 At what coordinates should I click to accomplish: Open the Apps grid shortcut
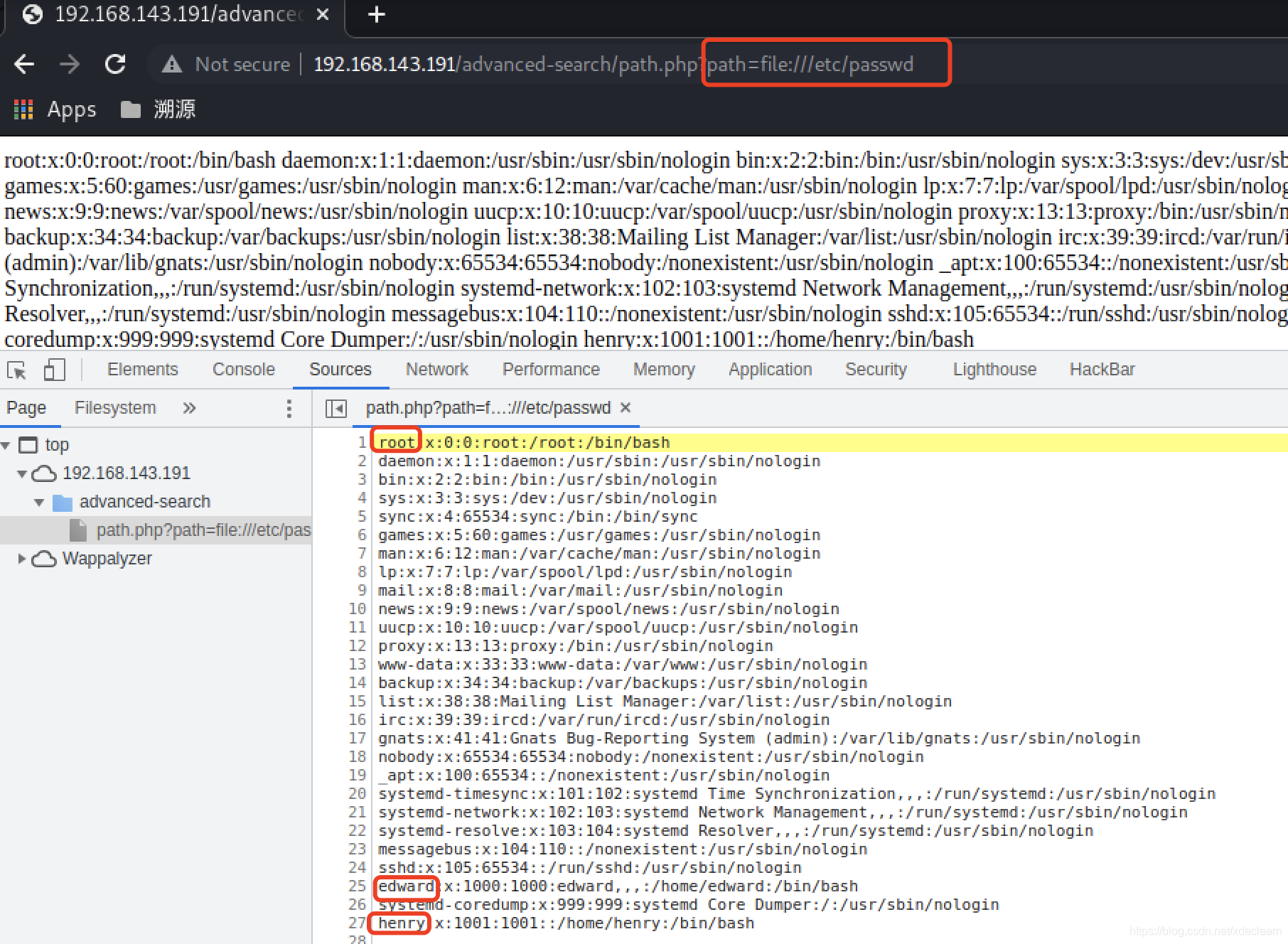(23, 109)
